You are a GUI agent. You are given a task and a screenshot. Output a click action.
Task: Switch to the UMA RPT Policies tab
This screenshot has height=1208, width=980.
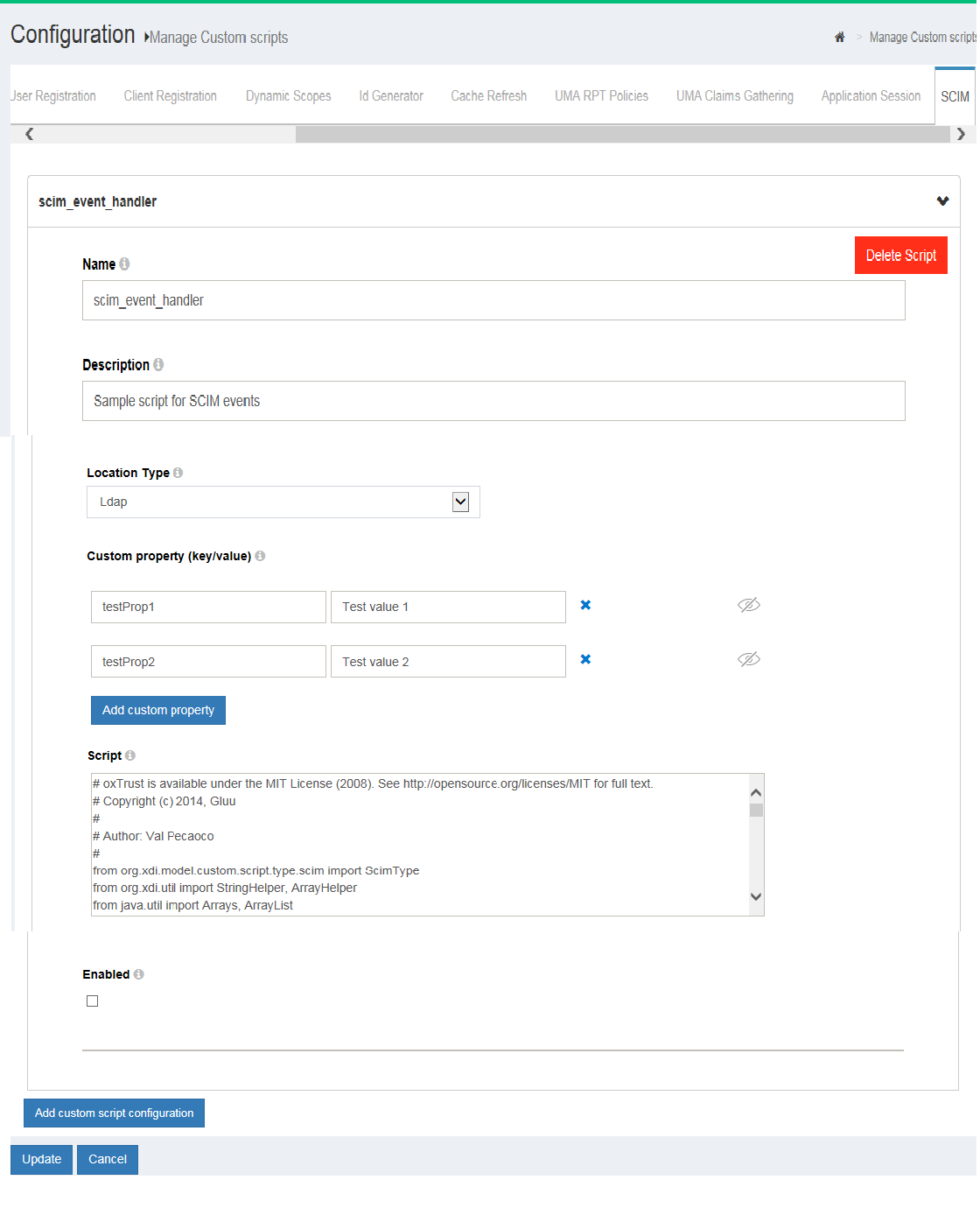tap(601, 96)
